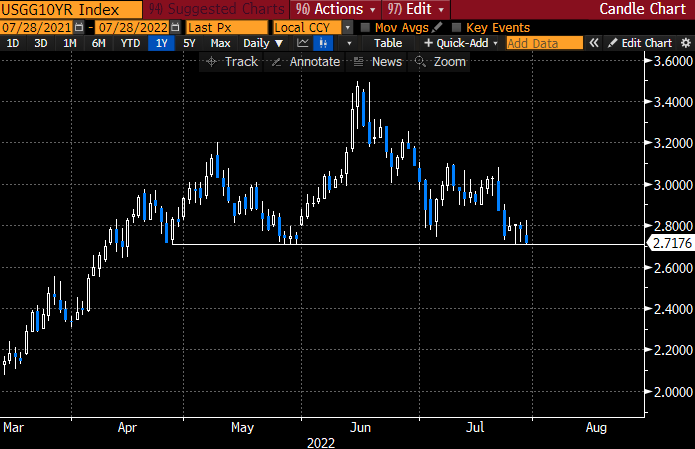Show News on the chart

point(378,62)
